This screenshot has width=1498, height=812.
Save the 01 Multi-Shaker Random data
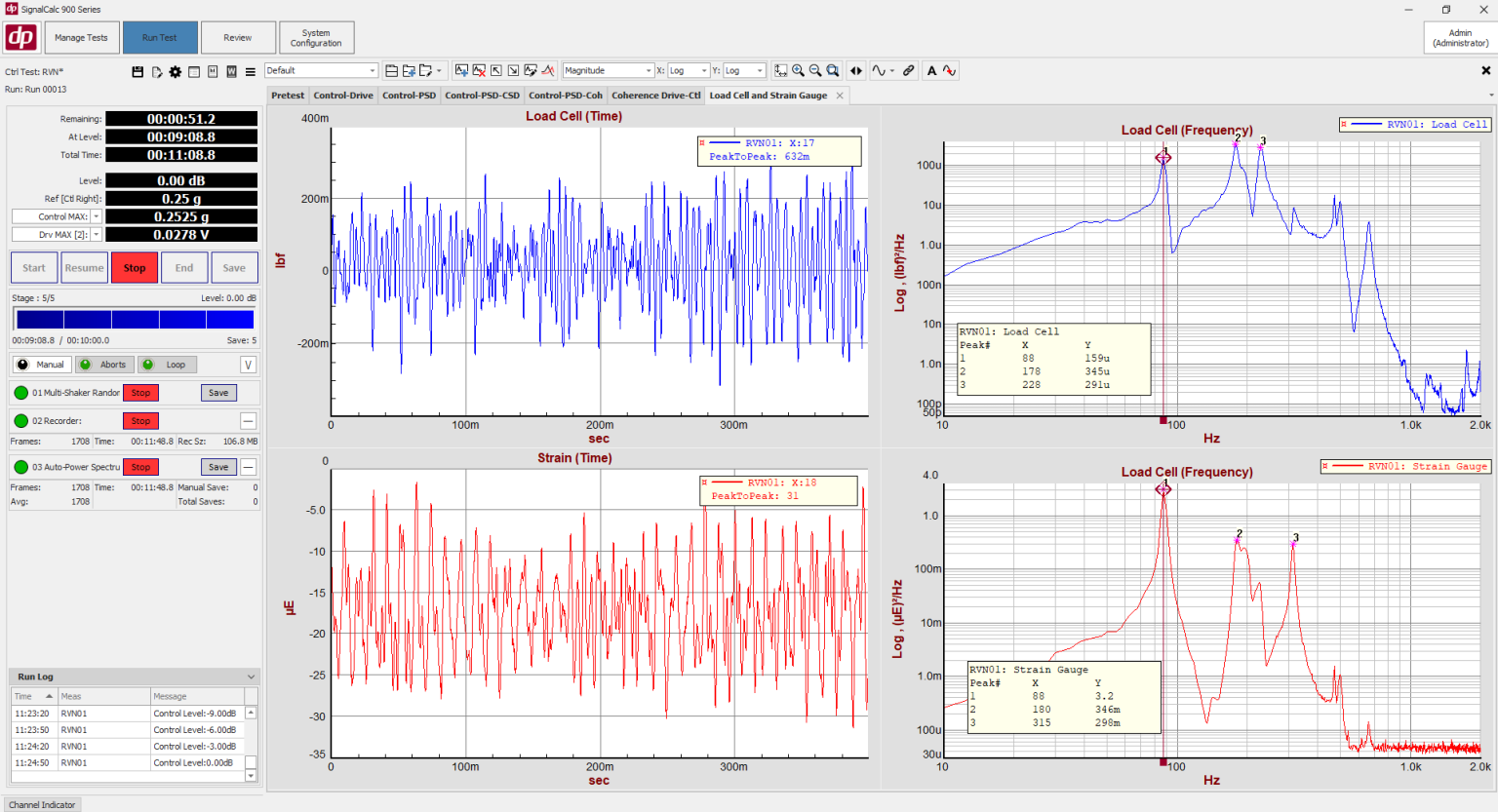point(218,393)
